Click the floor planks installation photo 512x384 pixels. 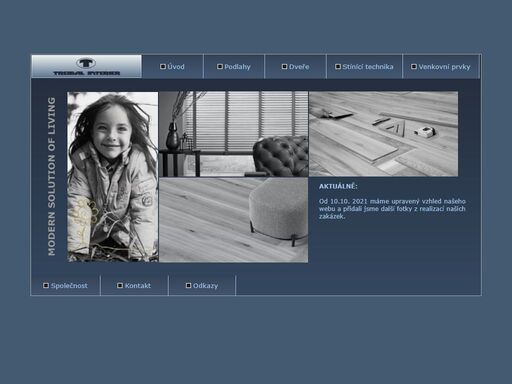coord(384,134)
